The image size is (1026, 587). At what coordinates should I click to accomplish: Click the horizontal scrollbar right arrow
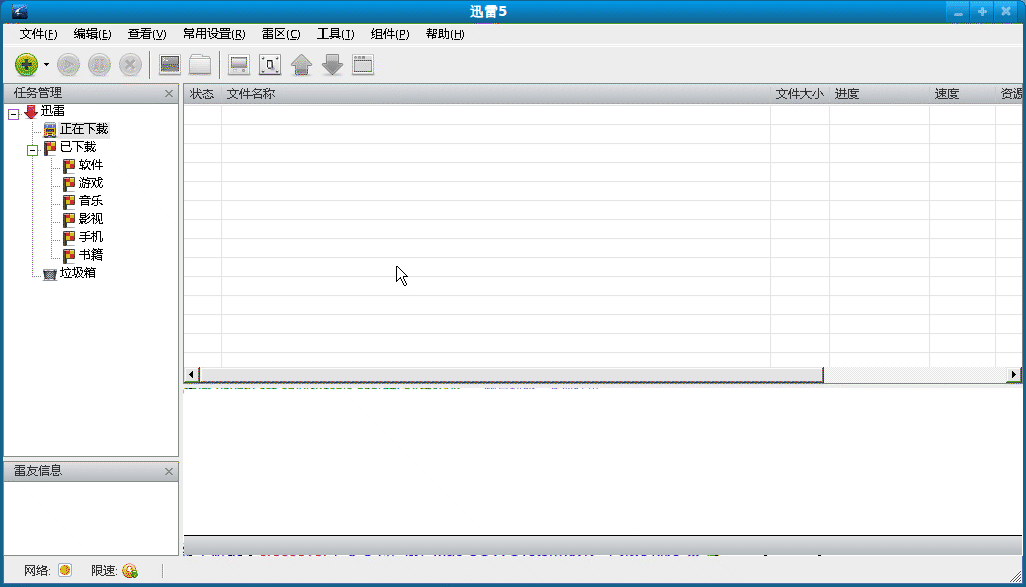tap(1014, 374)
